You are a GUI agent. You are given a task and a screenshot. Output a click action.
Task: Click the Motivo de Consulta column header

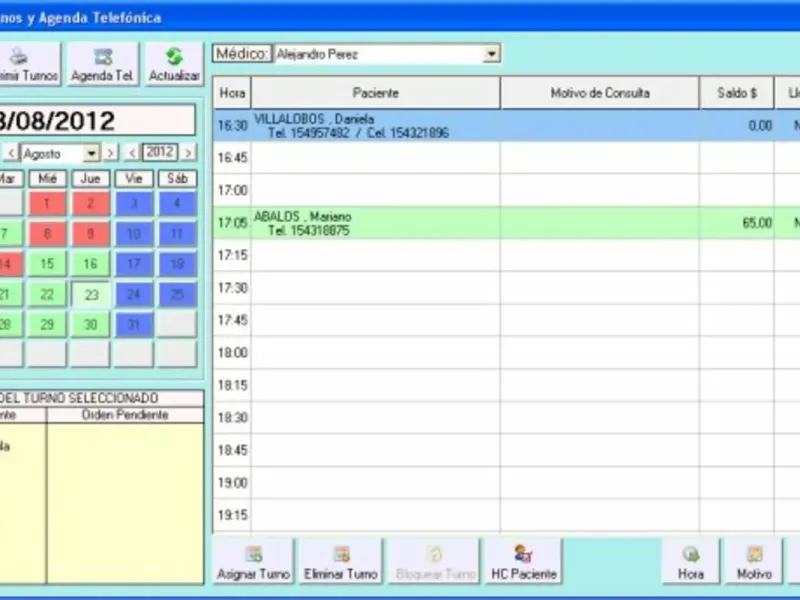pyautogui.click(x=600, y=93)
